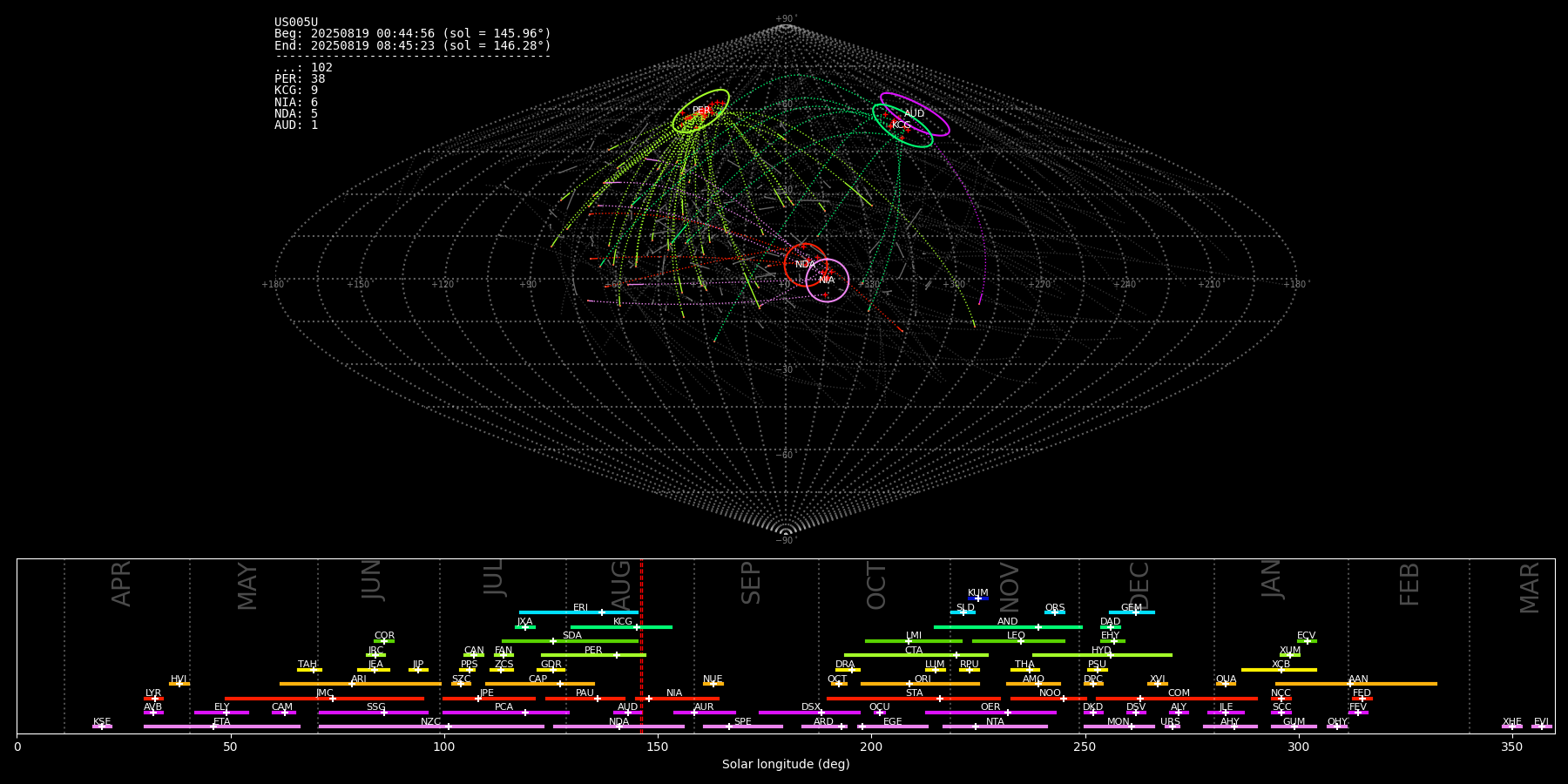This screenshot has height=784, width=1568.
Task: Click the EVI shower marker in timeline
Action: (x=1542, y=727)
